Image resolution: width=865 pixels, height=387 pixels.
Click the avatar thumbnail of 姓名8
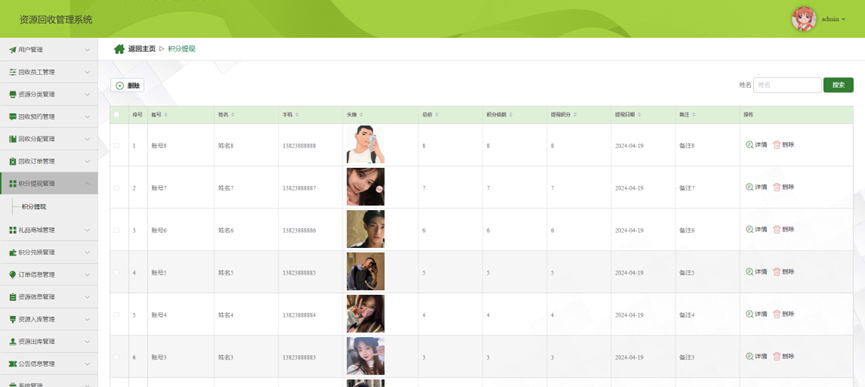coord(365,144)
